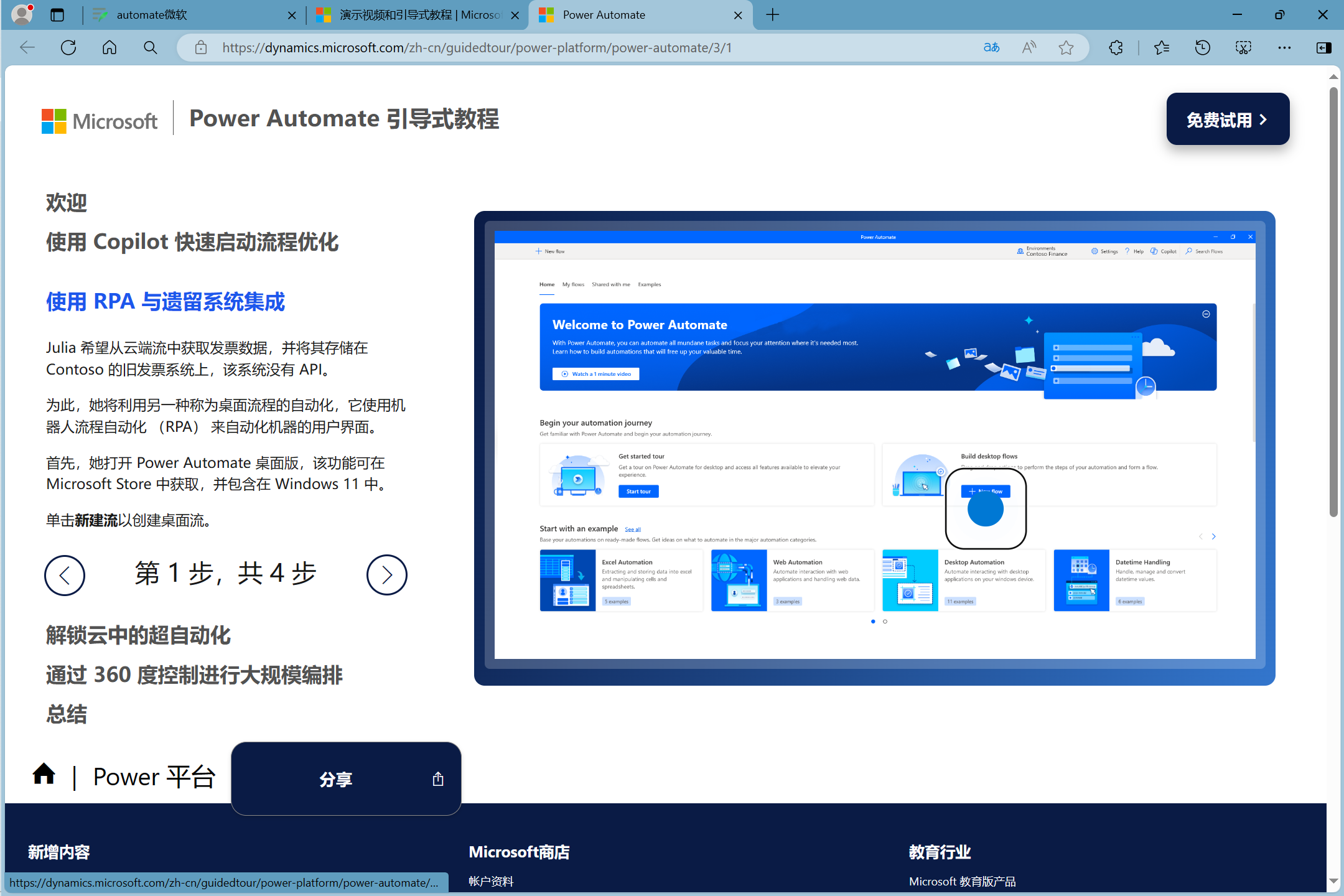Close the automate微软 tab
The image size is (1344, 896).
(x=291, y=16)
